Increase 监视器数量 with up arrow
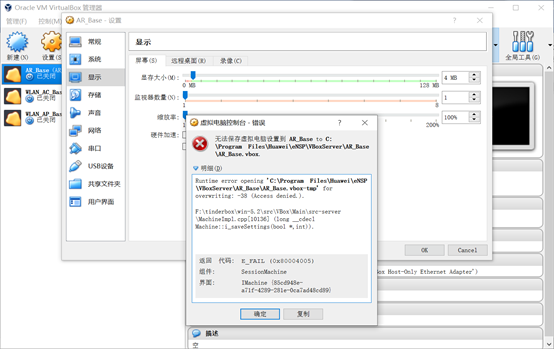 pyautogui.click(x=474, y=95)
